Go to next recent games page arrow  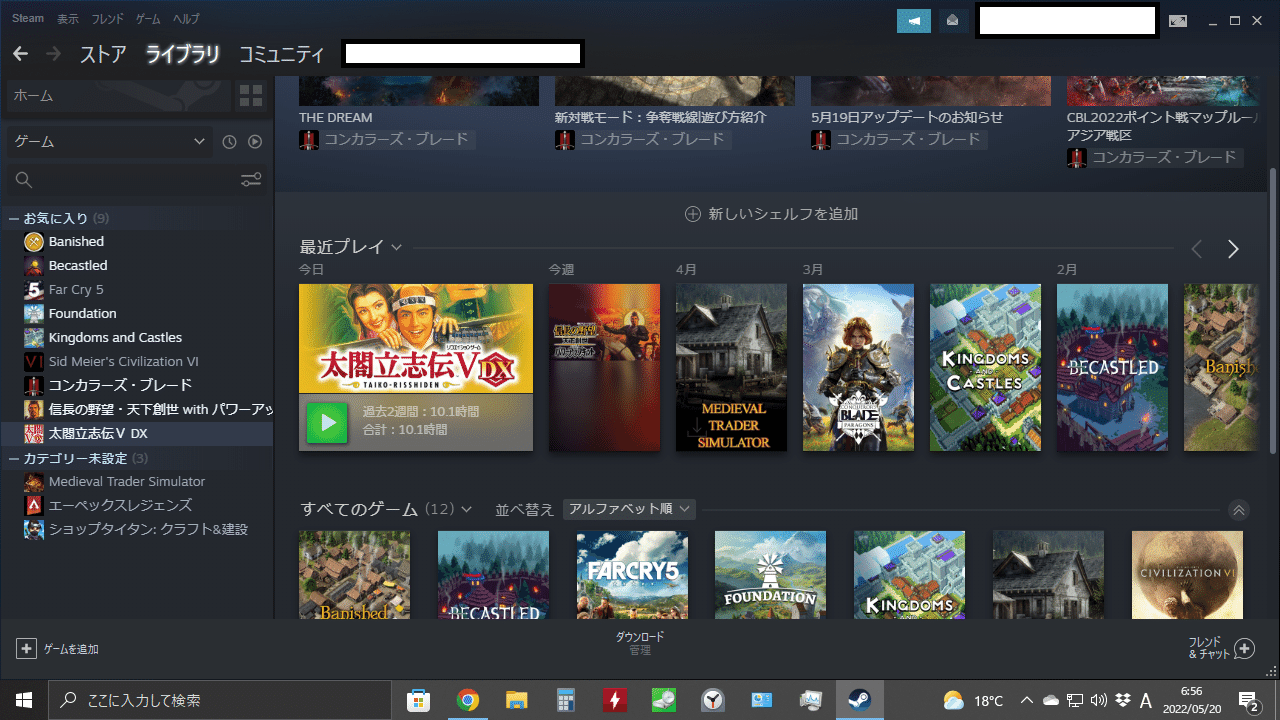pos(1233,249)
